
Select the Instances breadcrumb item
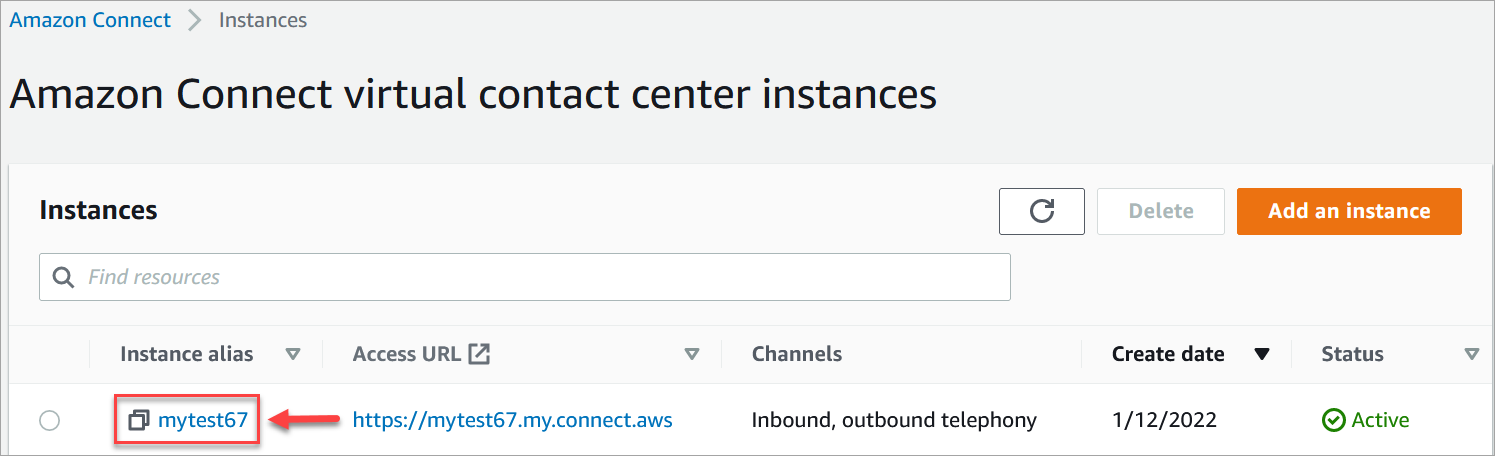click(x=263, y=20)
